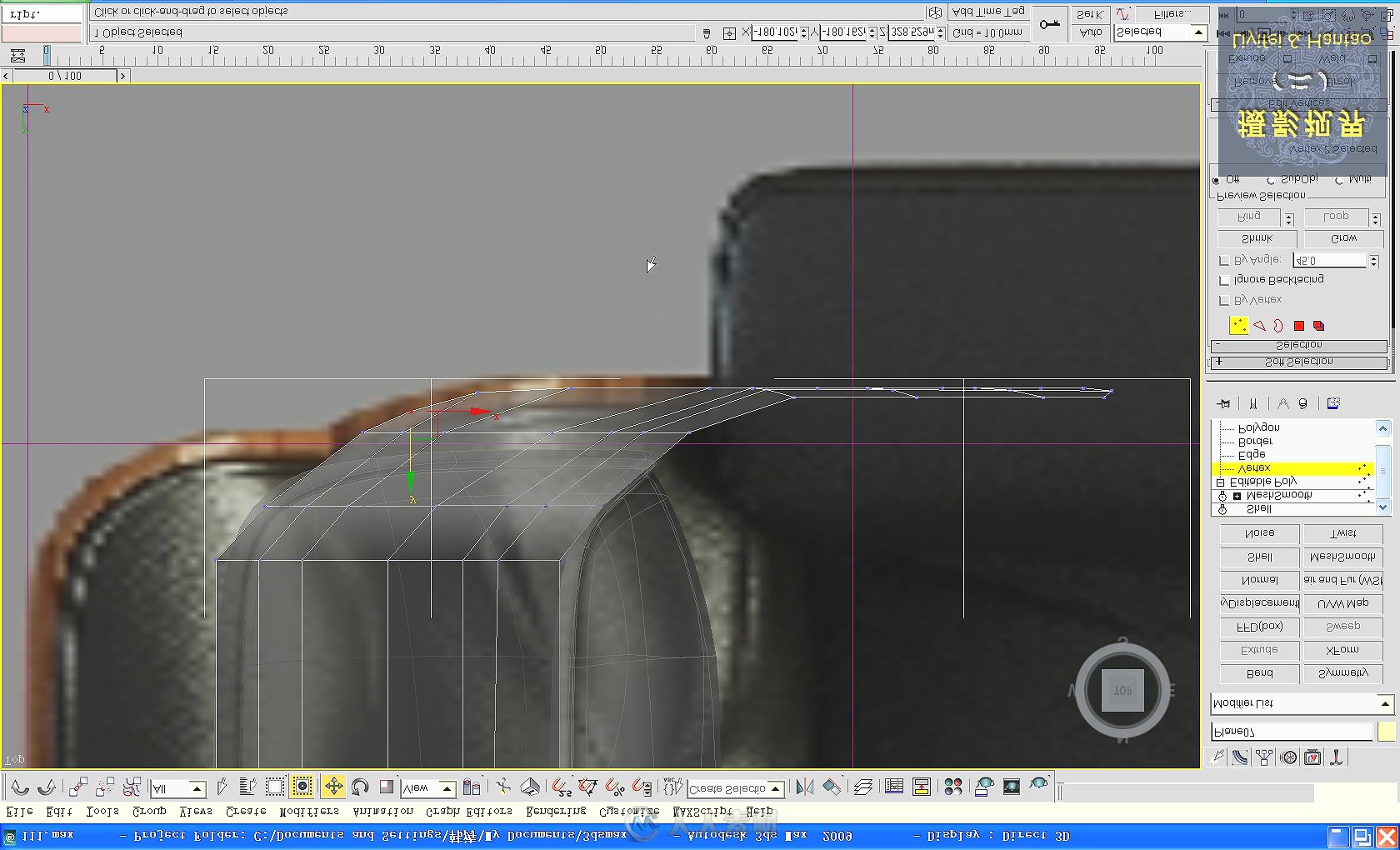1400x850 pixels.
Task: Activate the Select and Scale tool
Action: (x=386, y=787)
